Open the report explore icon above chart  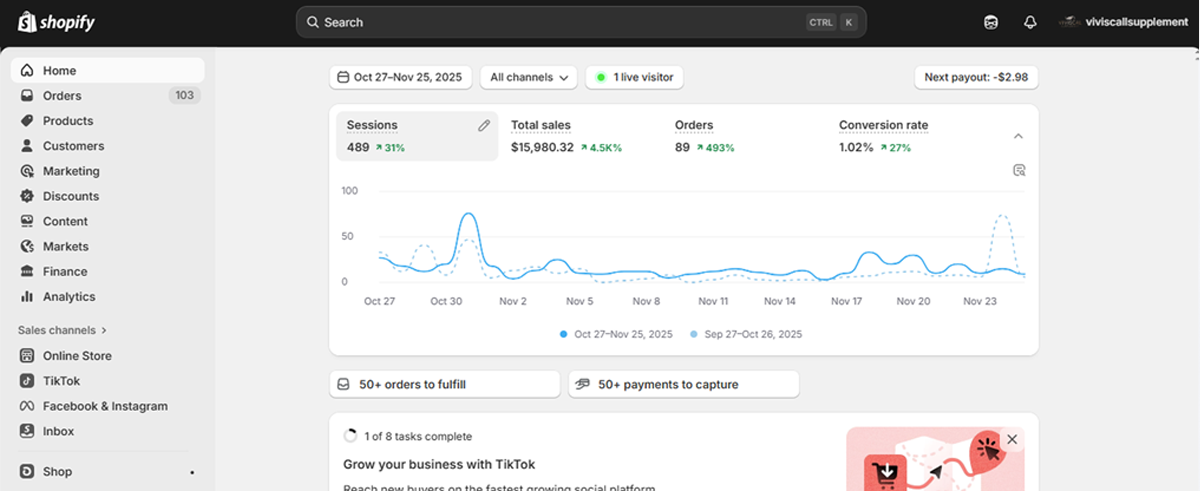(1019, 170)
